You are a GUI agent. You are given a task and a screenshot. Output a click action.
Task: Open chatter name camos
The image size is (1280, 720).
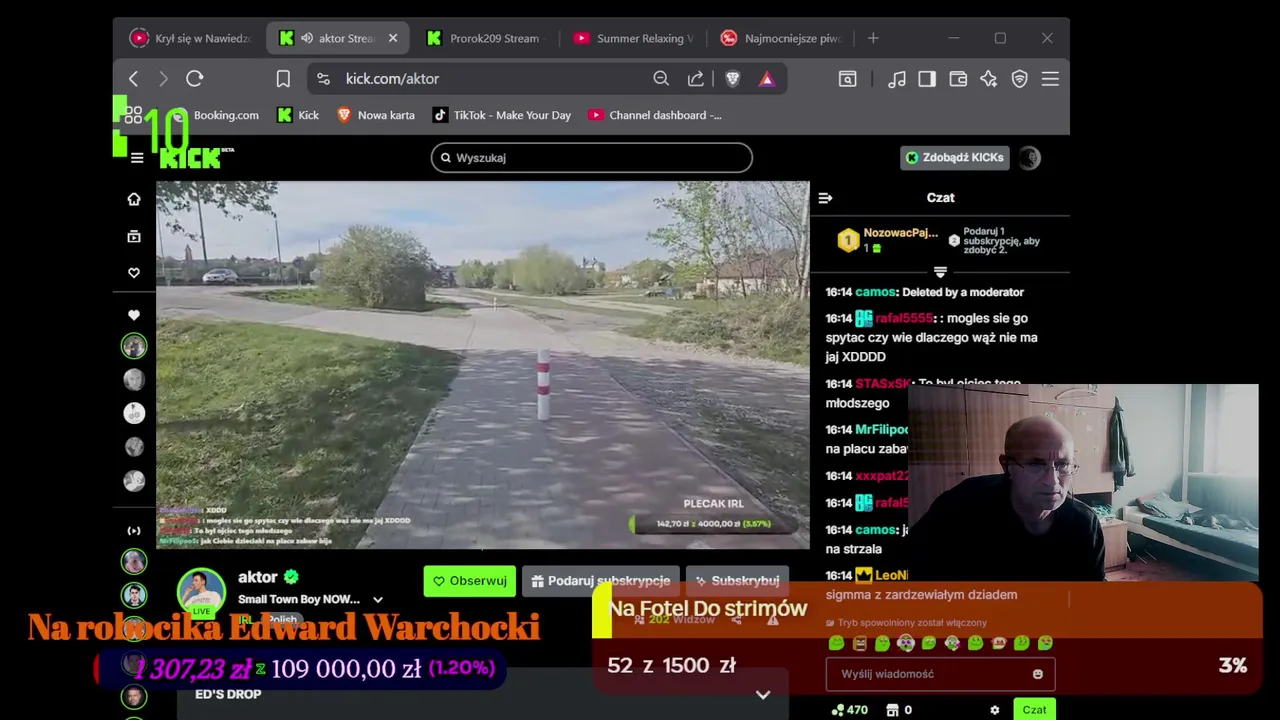[876, 292]
